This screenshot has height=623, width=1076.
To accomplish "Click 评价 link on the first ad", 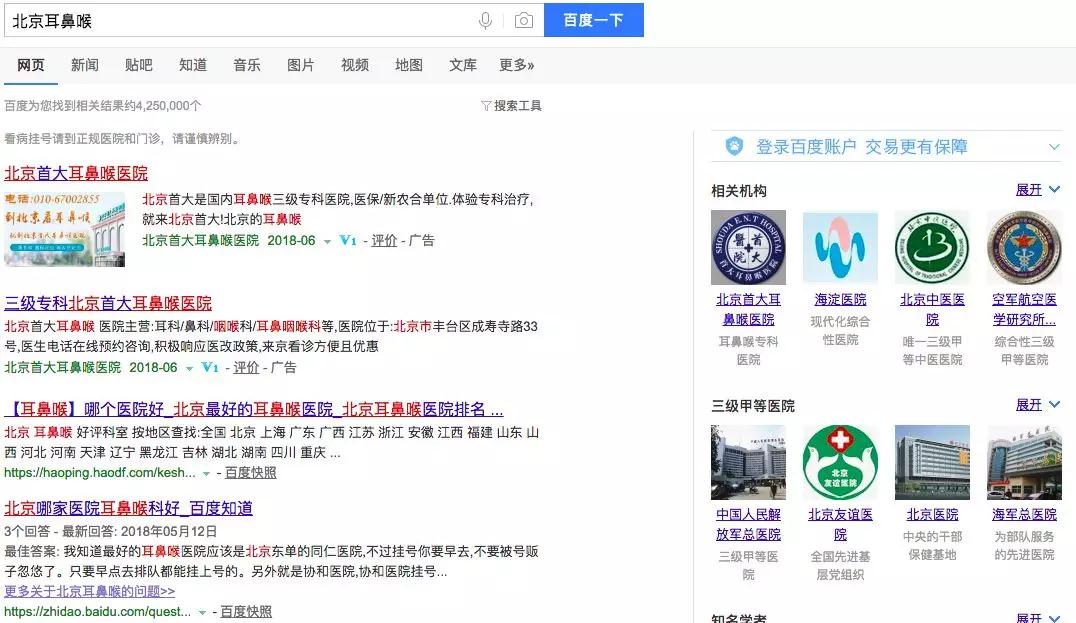I will click(384, 240).
